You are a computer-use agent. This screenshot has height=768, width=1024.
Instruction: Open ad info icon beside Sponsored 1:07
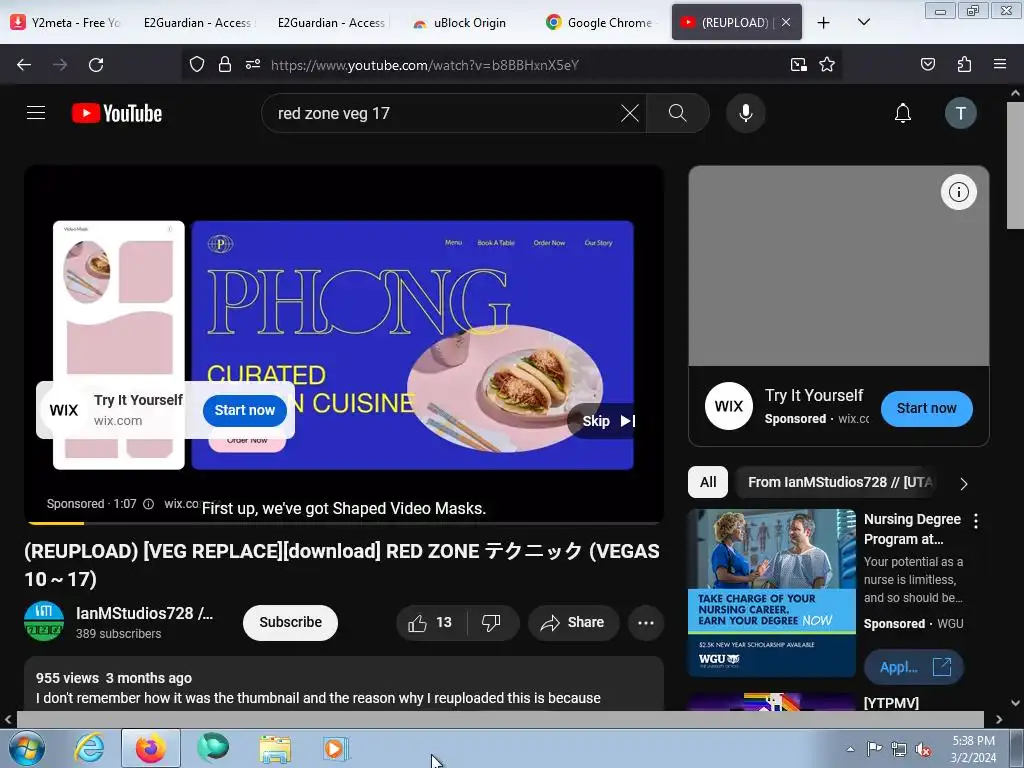(148, 504)
